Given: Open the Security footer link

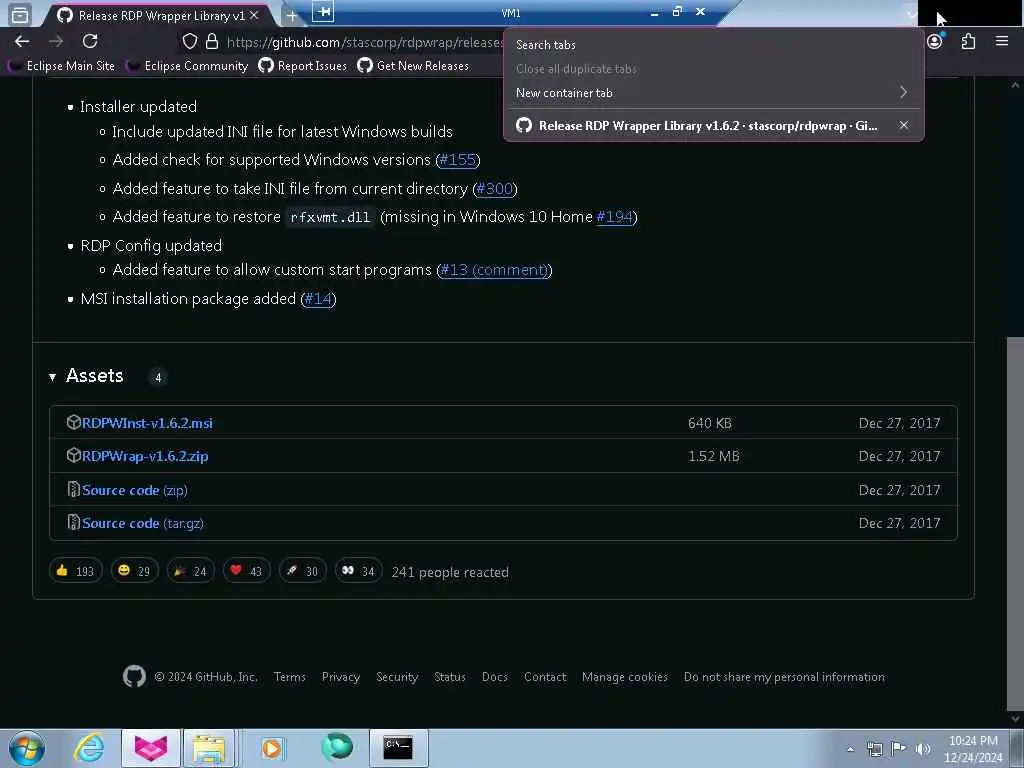Looking at the screenshot, I should tap(396, 677).
